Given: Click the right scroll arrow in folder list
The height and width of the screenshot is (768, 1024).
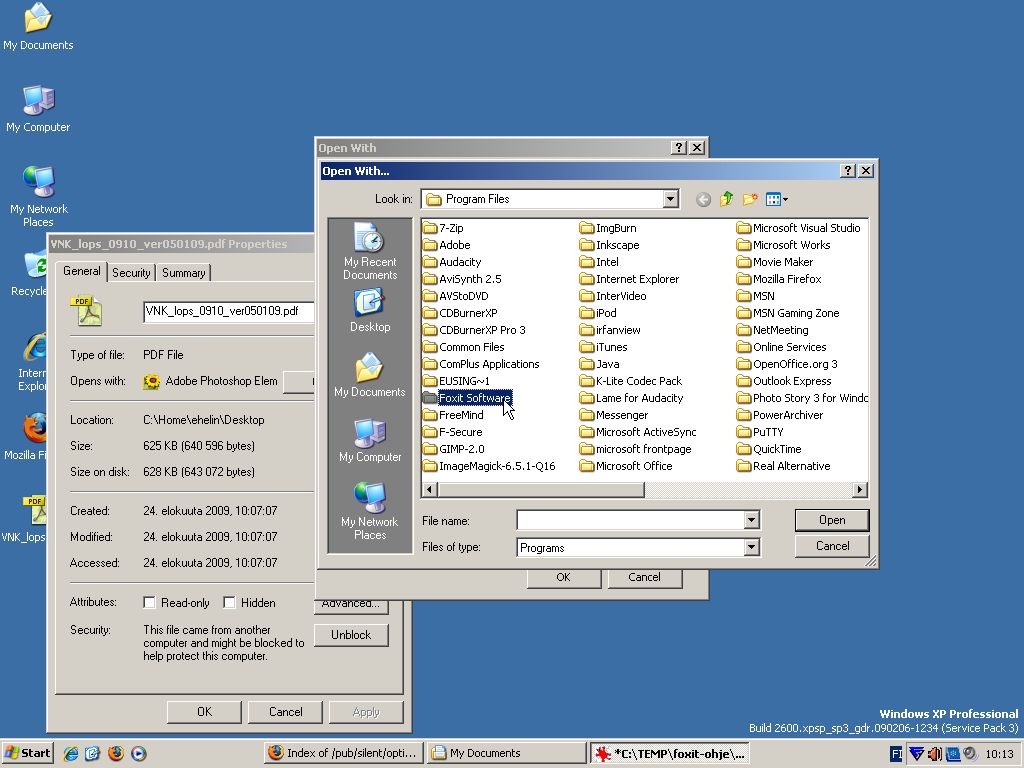Looking at the screenshot, I should click(860, 489).
